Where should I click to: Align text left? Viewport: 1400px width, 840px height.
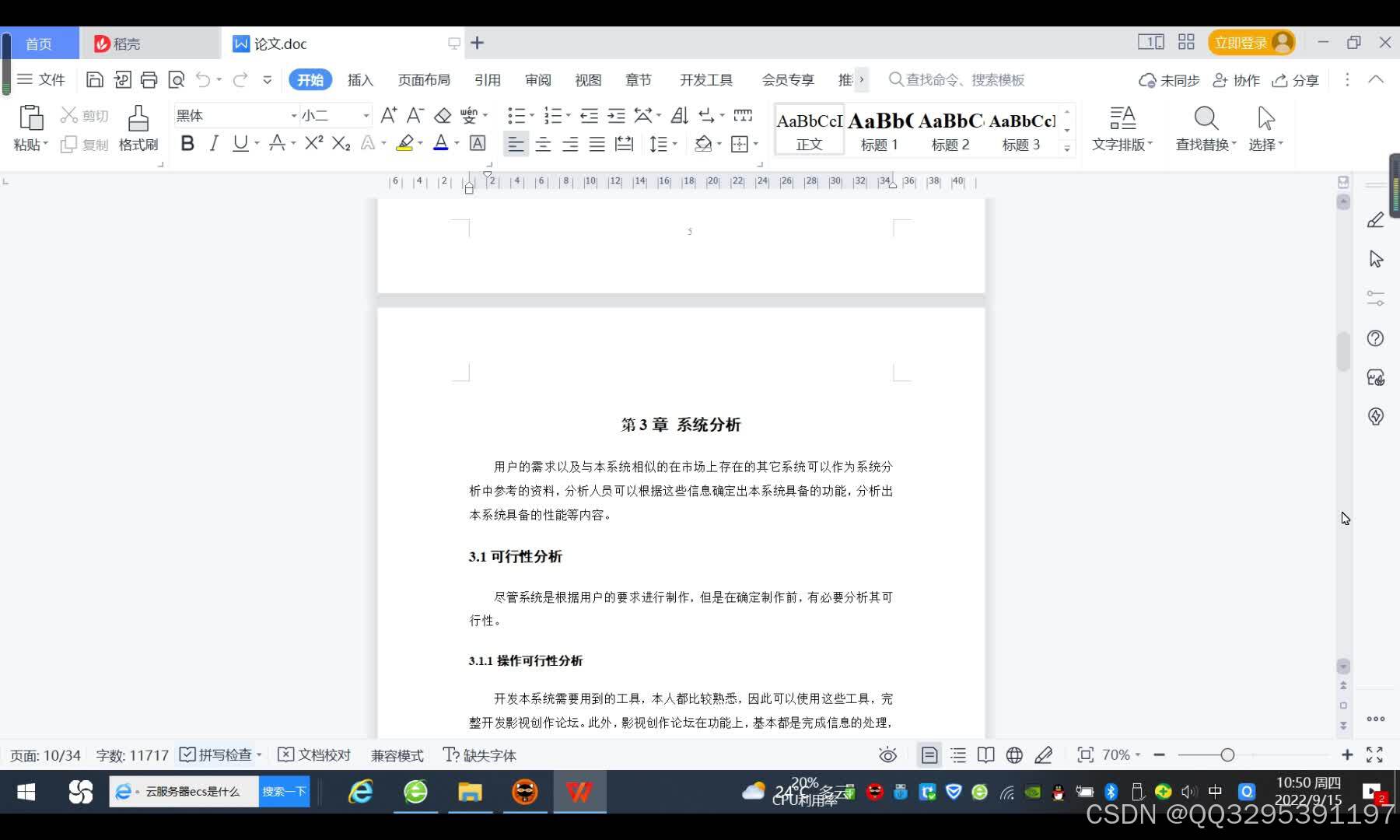516,144
